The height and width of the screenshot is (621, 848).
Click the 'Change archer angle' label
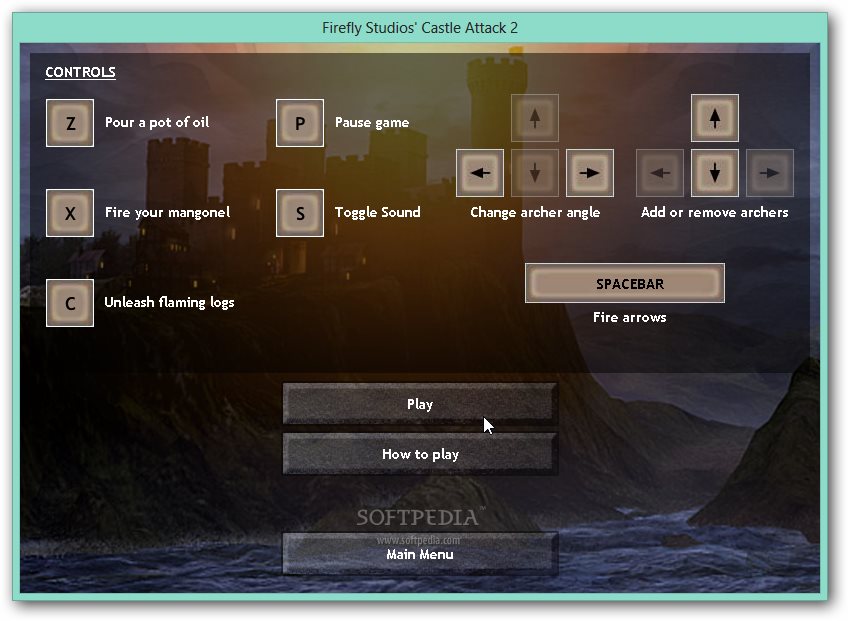(535, 212)
